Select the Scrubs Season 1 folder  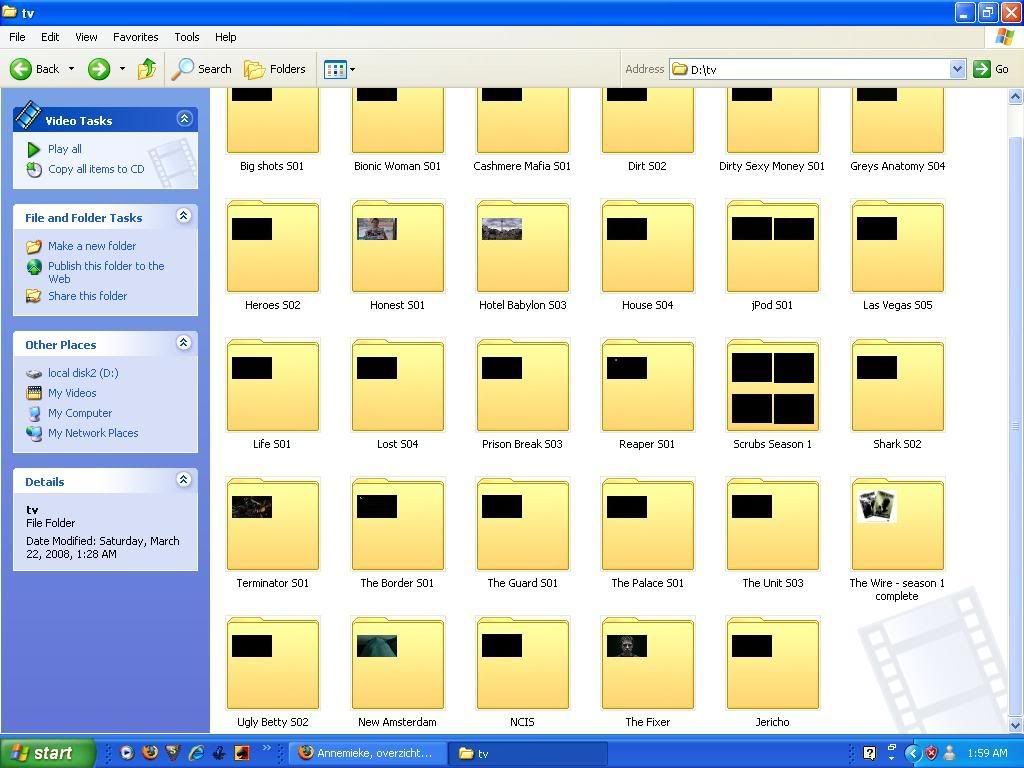[773, 386]
